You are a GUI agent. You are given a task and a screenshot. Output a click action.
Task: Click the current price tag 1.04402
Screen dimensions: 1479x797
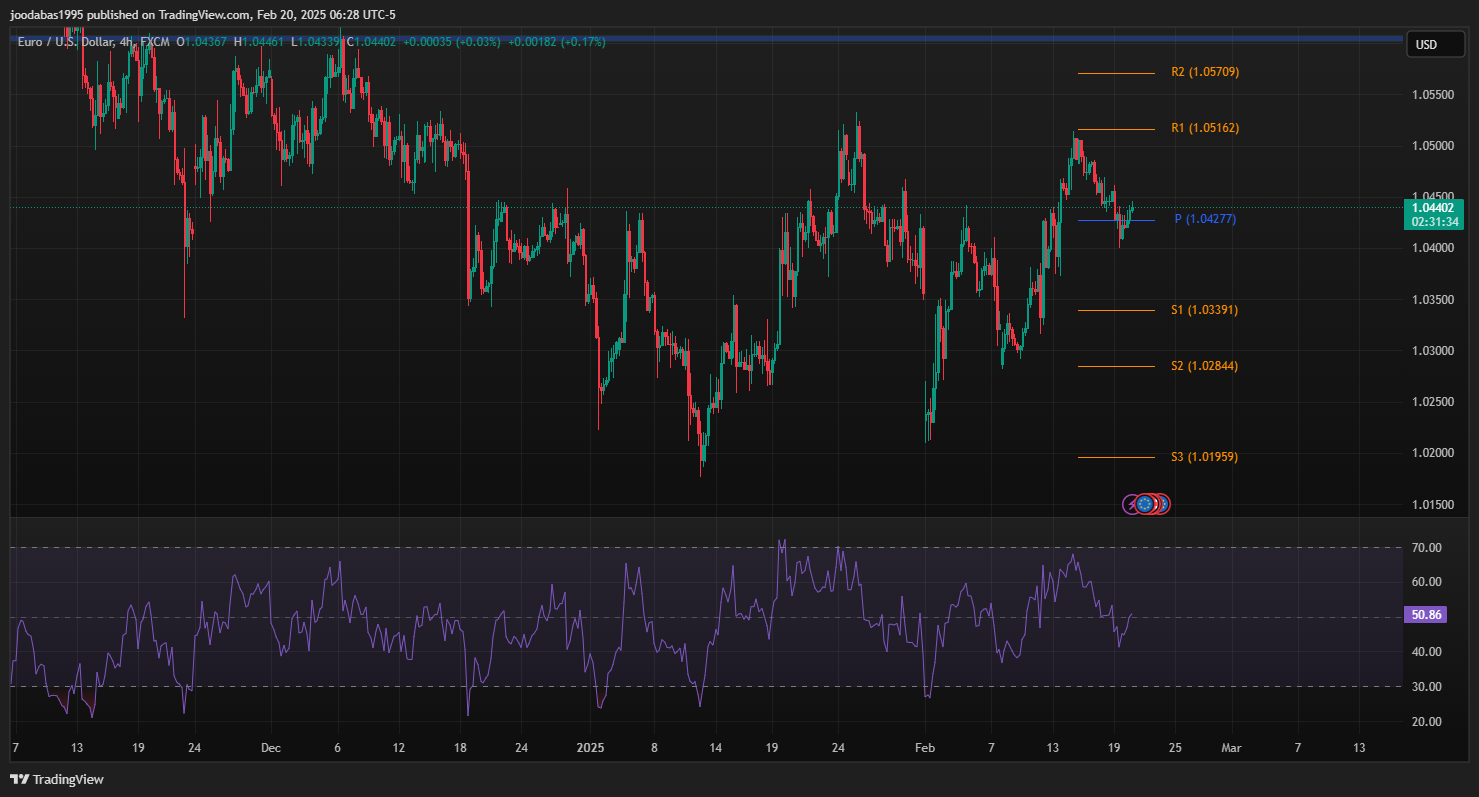(x=1433, y=207)
